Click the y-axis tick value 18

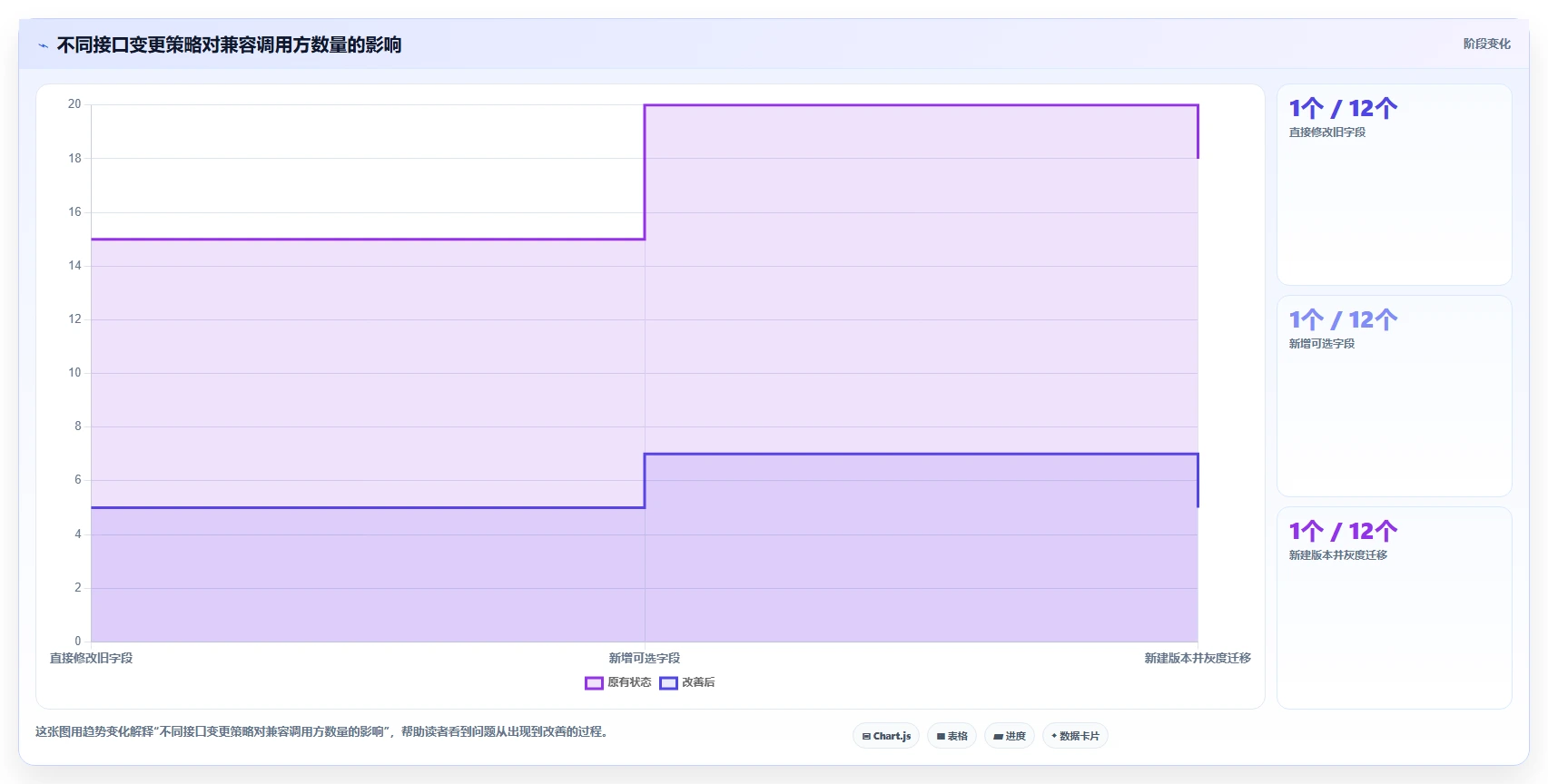pyautogui.click(x=74, y=158)
